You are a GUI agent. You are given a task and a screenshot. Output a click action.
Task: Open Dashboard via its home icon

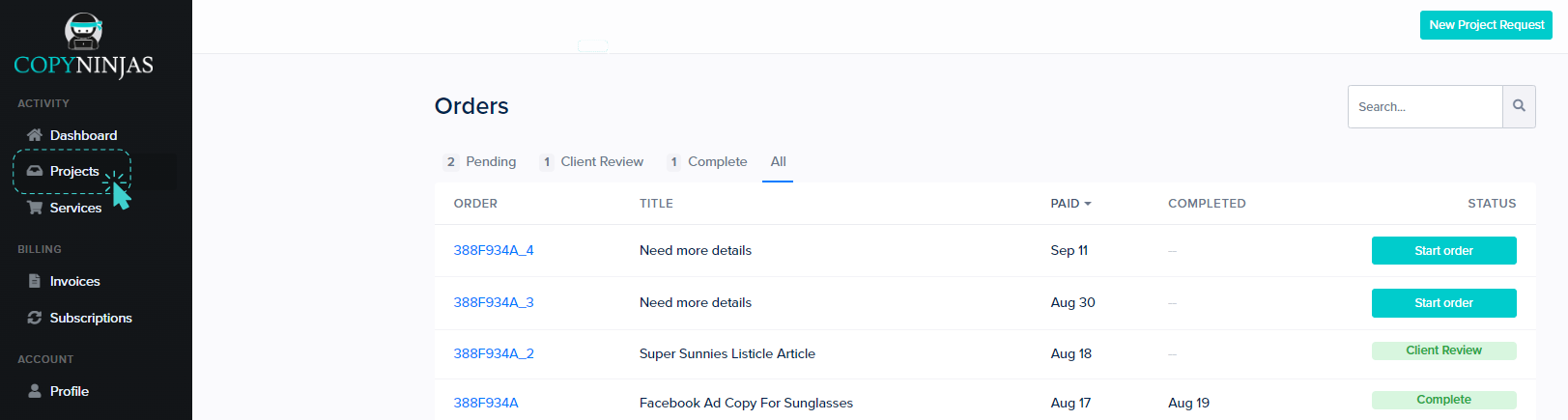click(35, 135)
